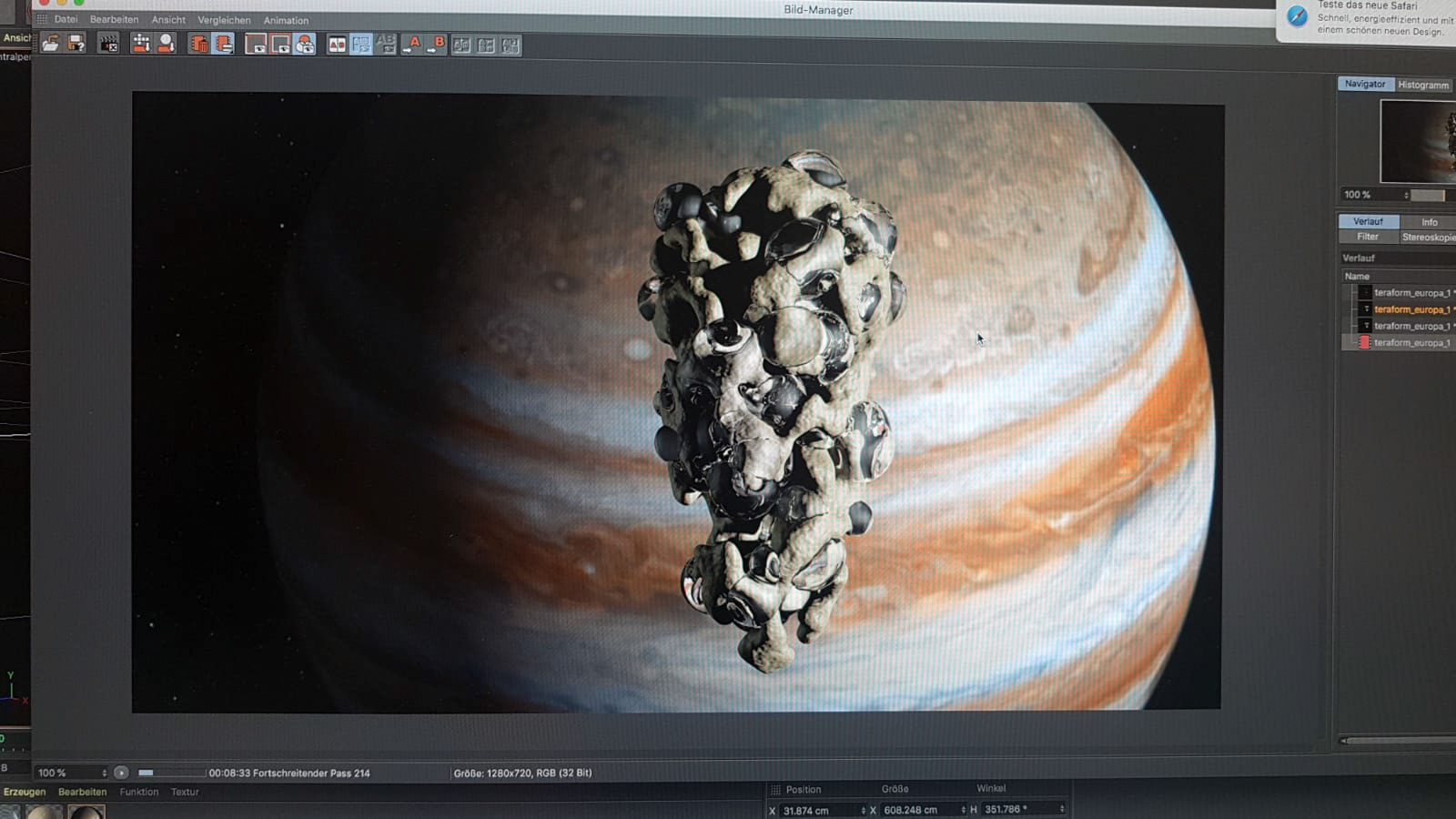
Task: Click the Fortschreitender Pass 214 status text
Action: coord(311,773)
